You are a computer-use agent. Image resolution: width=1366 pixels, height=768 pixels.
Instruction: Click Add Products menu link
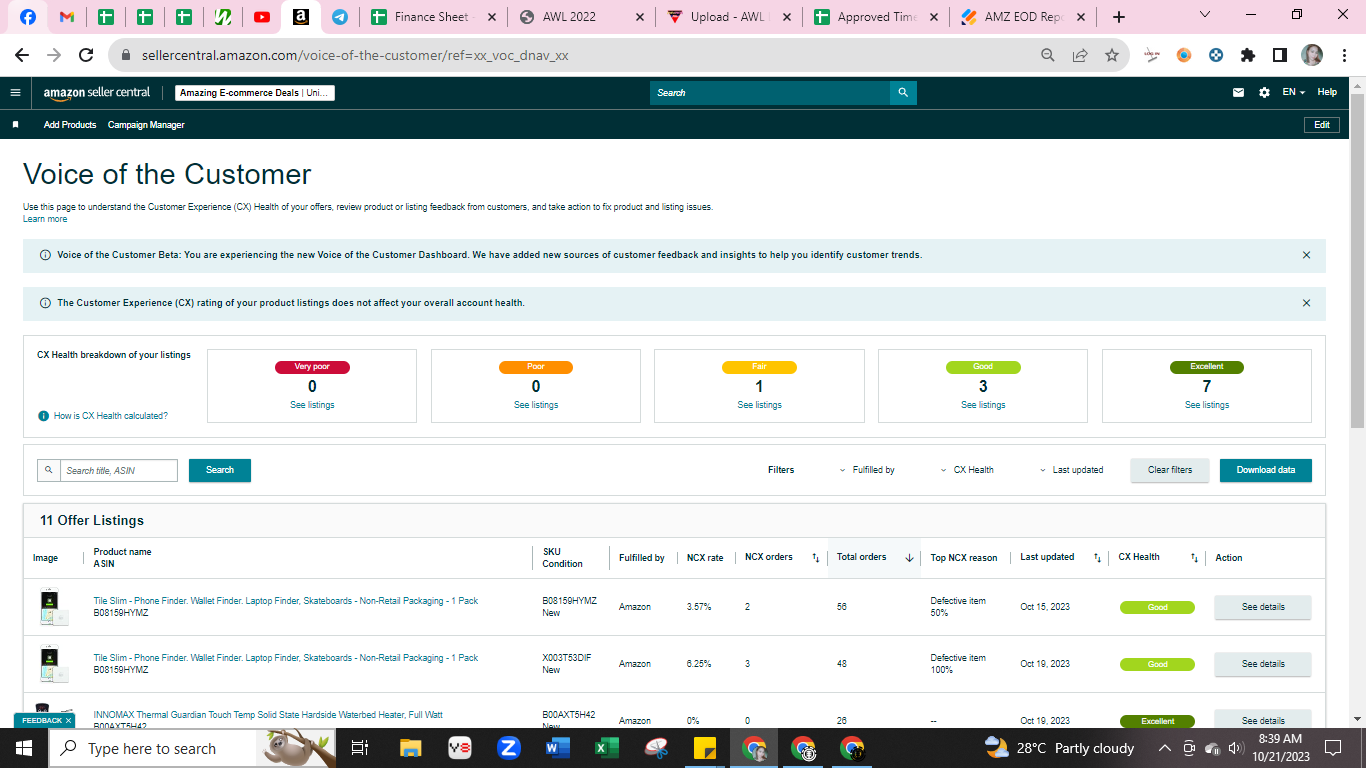click(70, 125)
